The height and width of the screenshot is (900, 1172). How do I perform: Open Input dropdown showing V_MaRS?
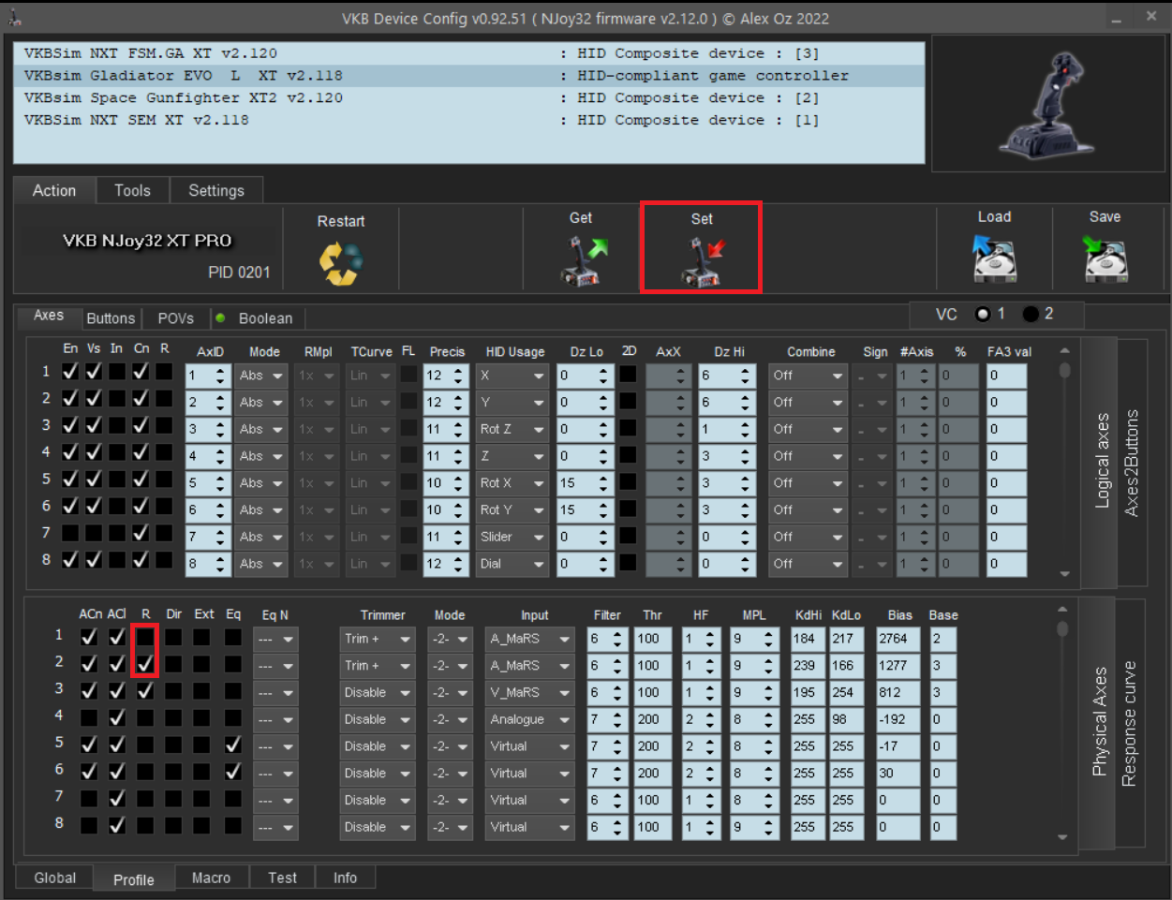tap(529, 693)
